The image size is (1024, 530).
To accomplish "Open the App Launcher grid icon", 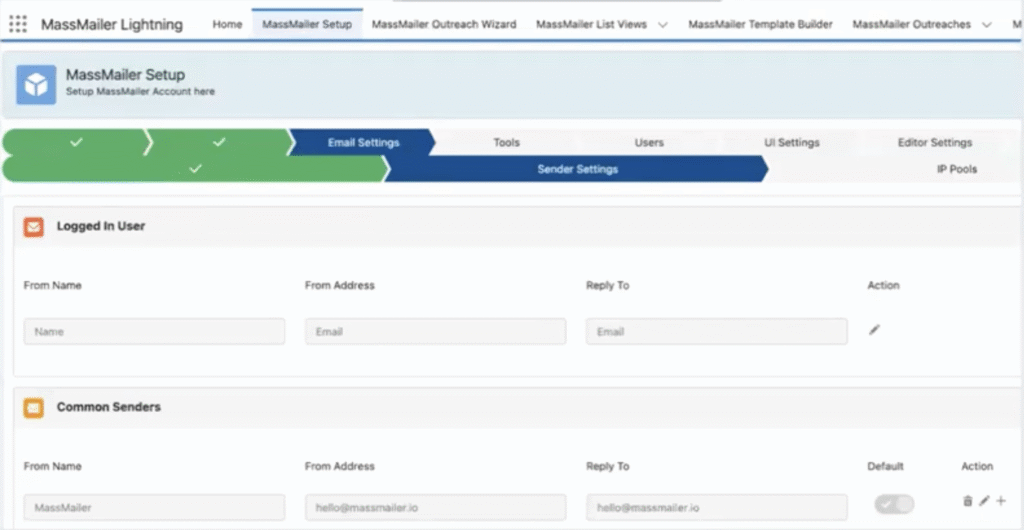I will coord(18,24).
